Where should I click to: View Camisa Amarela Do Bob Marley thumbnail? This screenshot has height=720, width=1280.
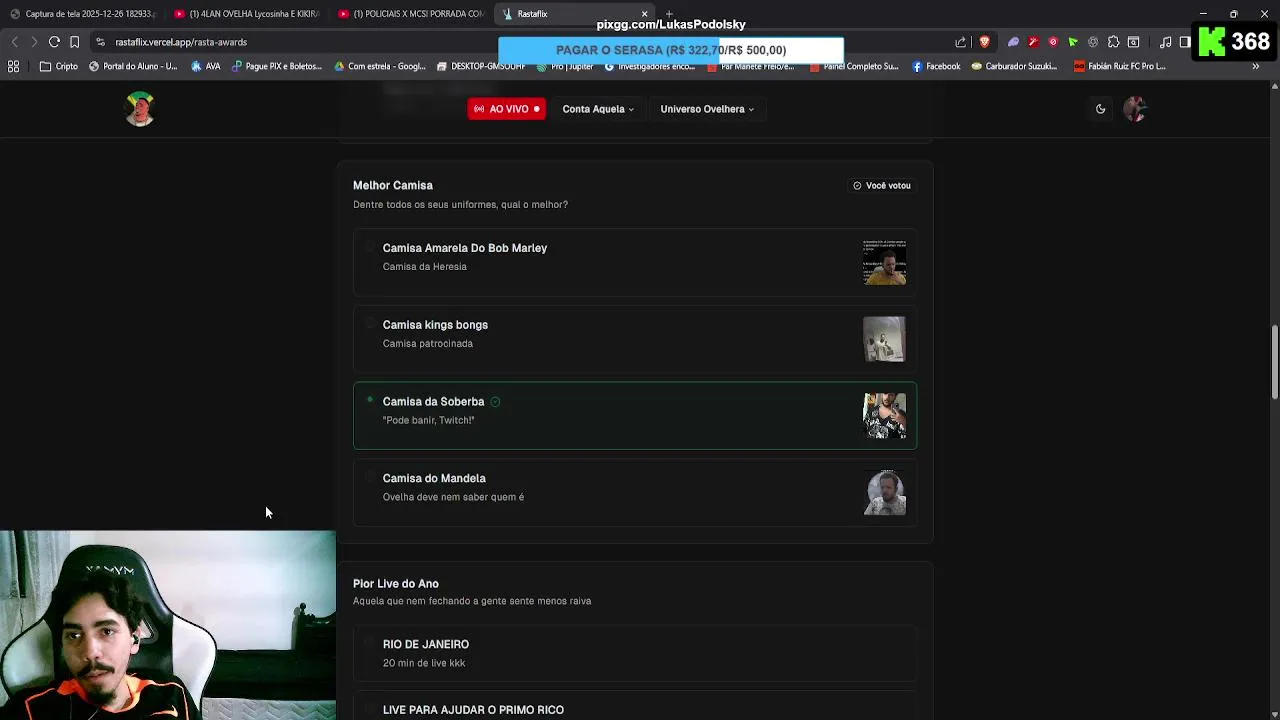tap(885, 262)
